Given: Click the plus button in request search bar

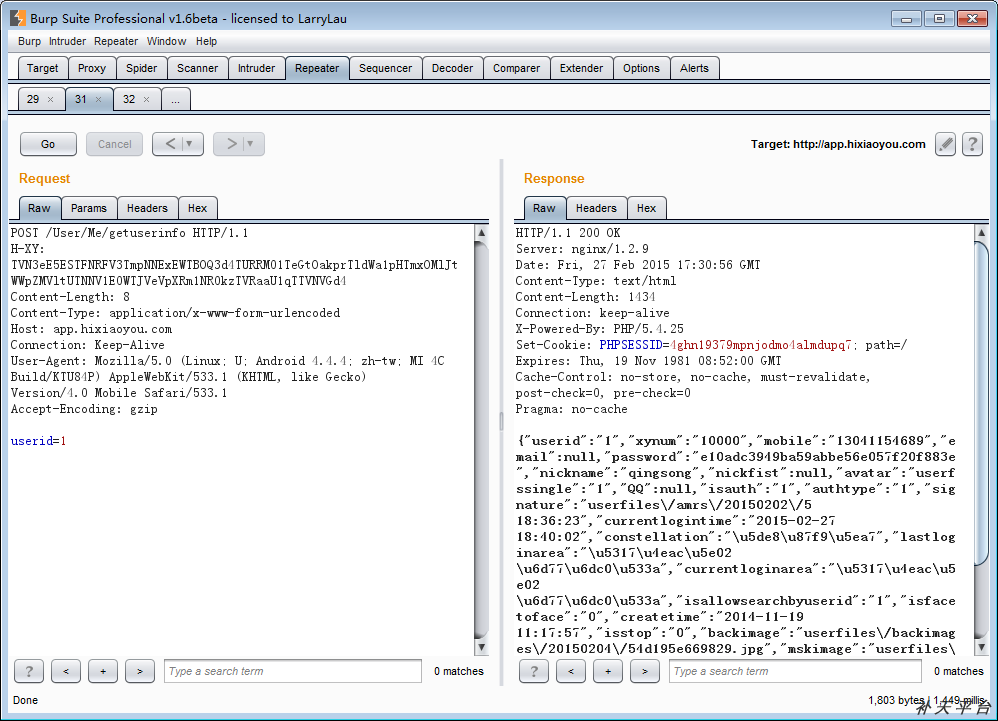Looking at the screenshot, I should 103,671.
